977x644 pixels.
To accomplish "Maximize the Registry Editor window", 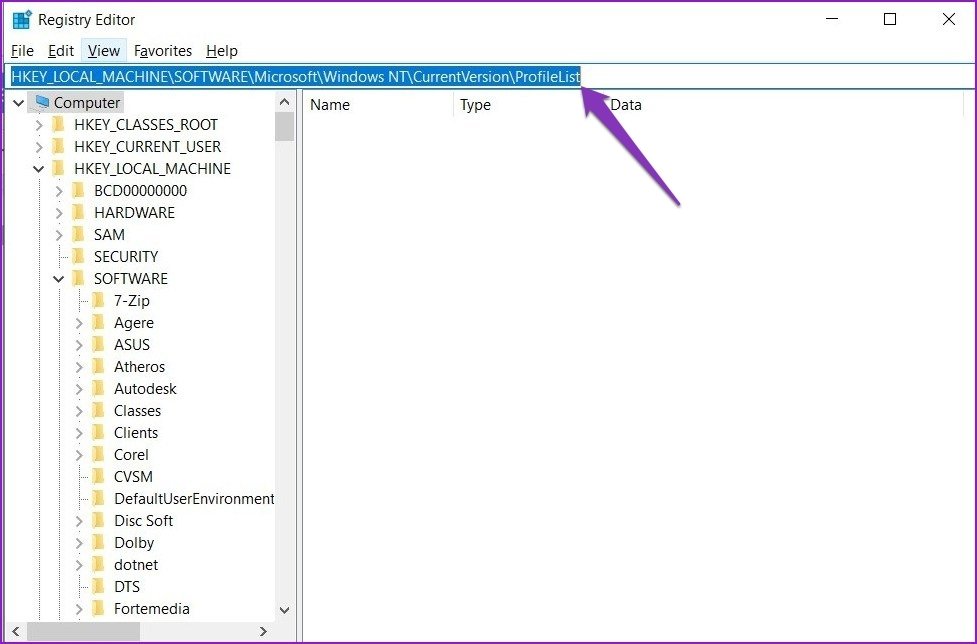I will [890, 19].
